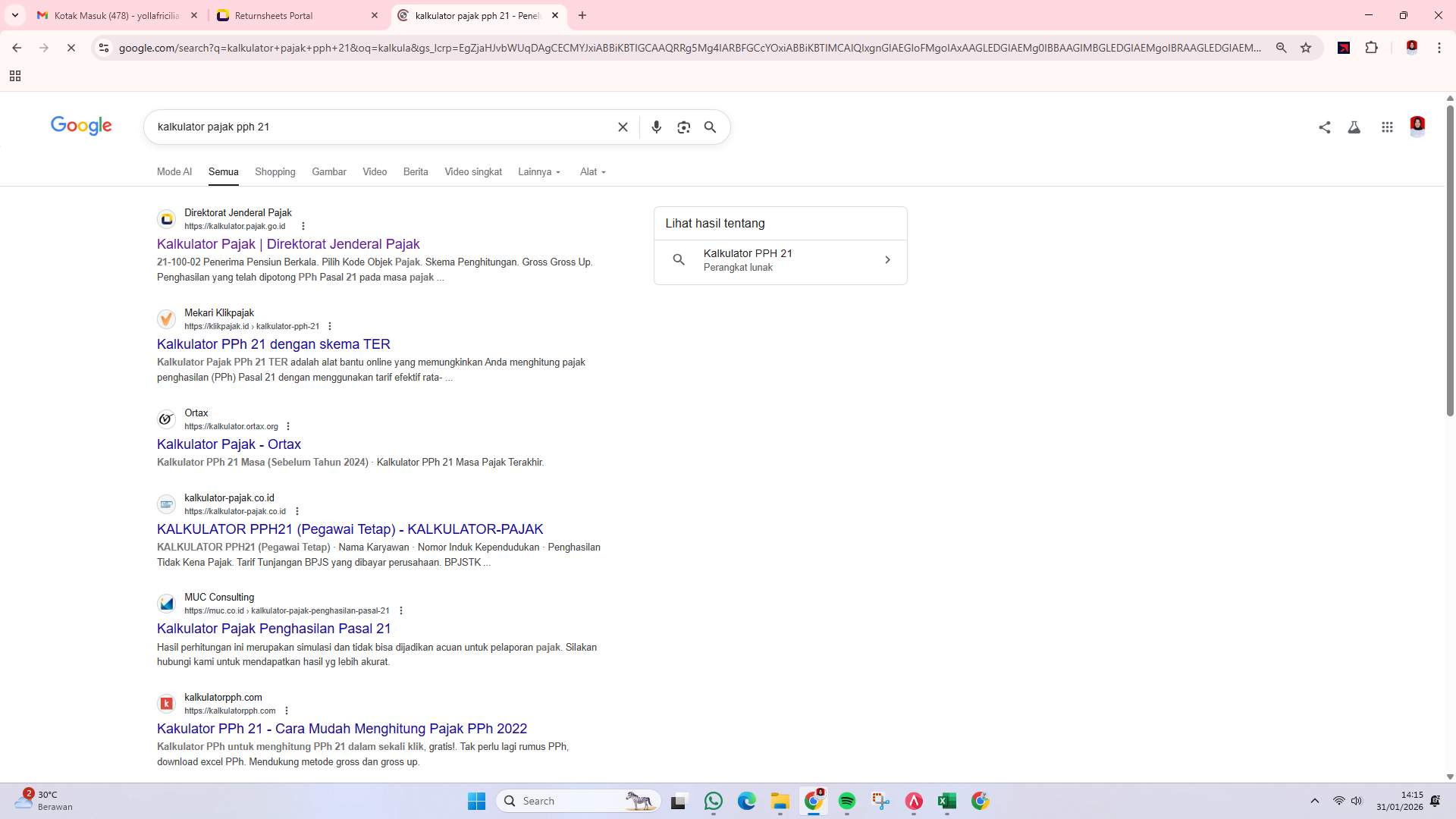
Task: Open WhatsApp from the taskbar
Action: (714, 800)
